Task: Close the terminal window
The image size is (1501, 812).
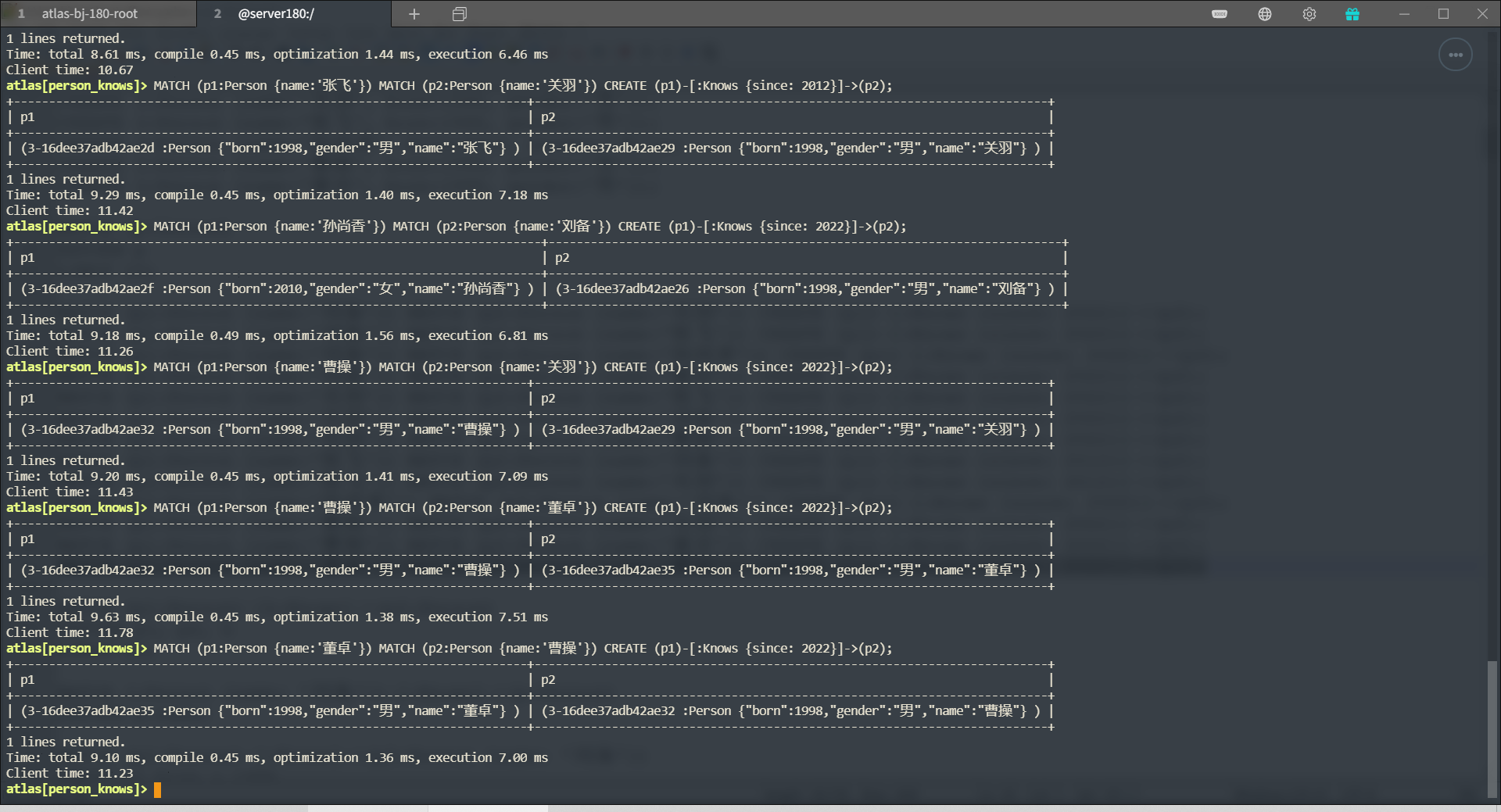Action: 1482,14
